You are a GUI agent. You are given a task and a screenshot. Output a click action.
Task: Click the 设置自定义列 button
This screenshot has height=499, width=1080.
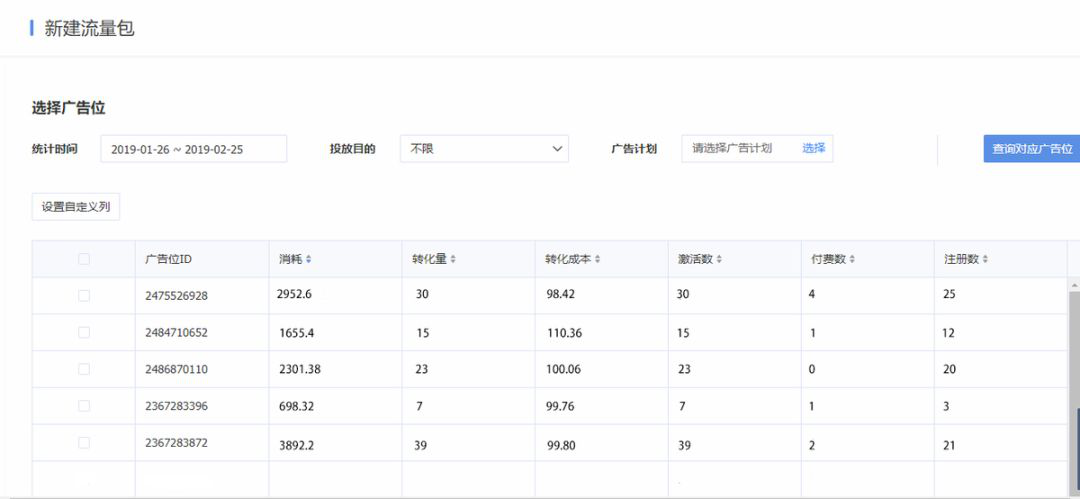(x=76, y=207)
